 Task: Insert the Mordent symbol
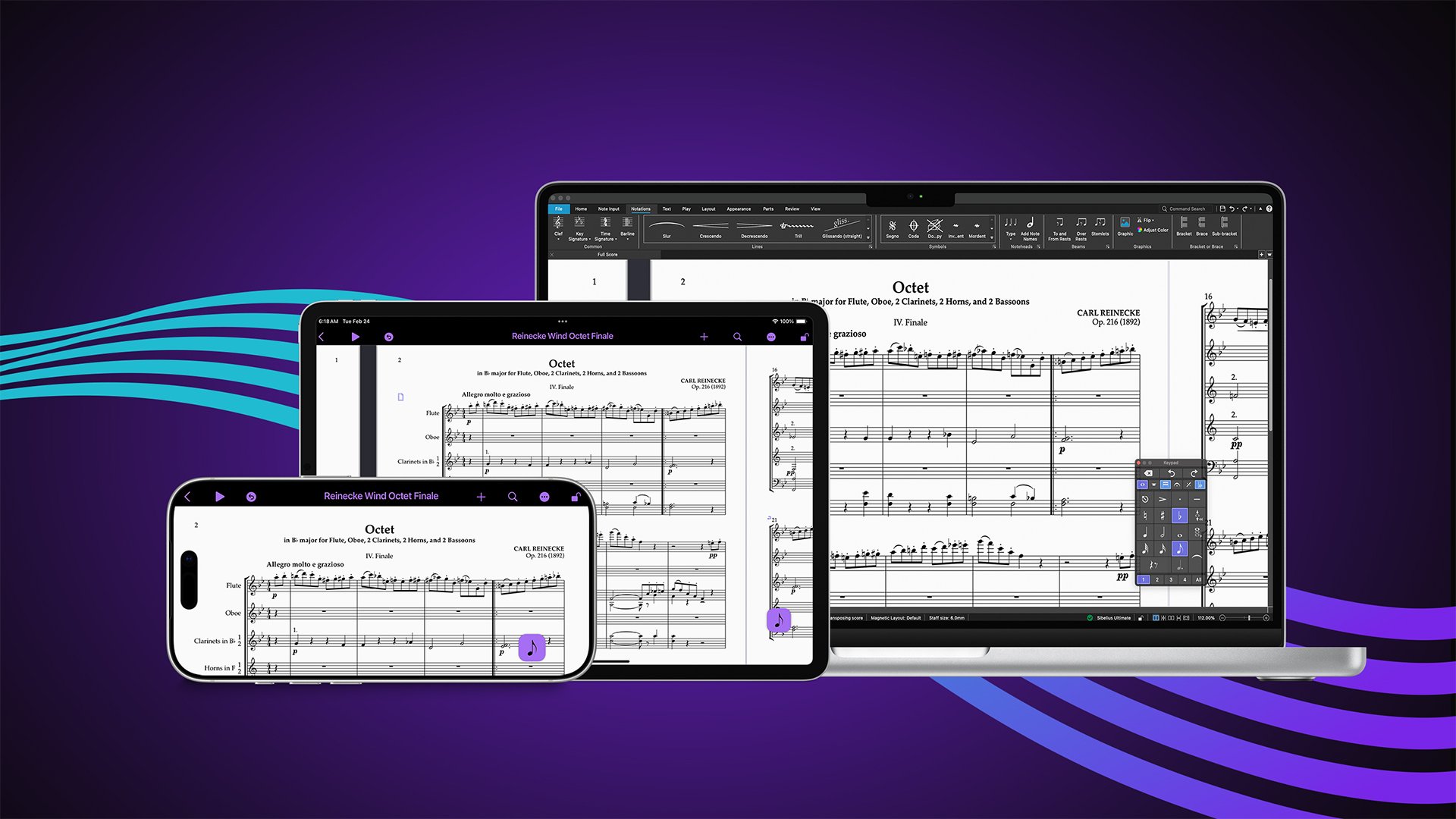click(x=977, y=229)
